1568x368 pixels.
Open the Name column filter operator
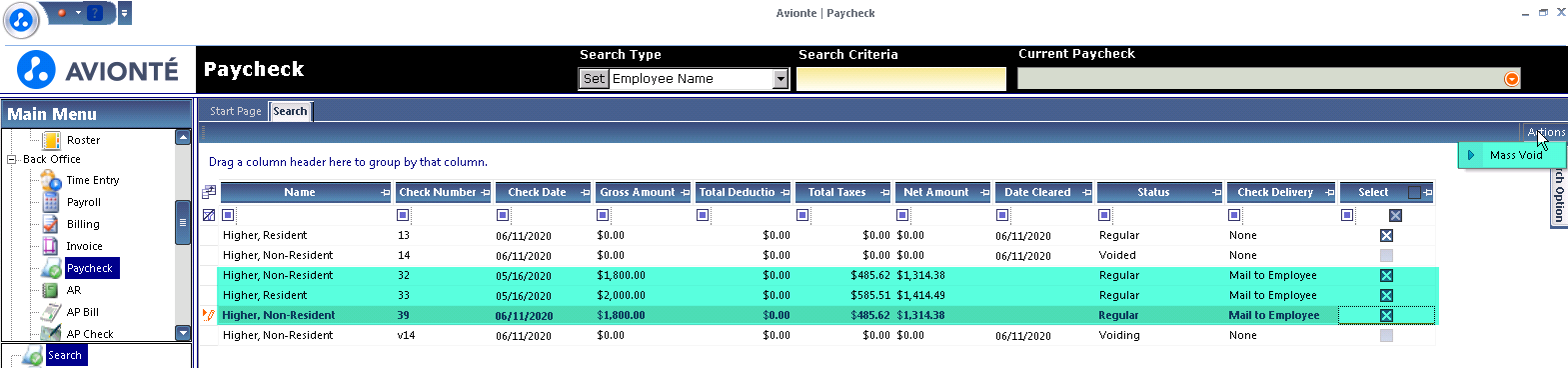coord(228,215)
